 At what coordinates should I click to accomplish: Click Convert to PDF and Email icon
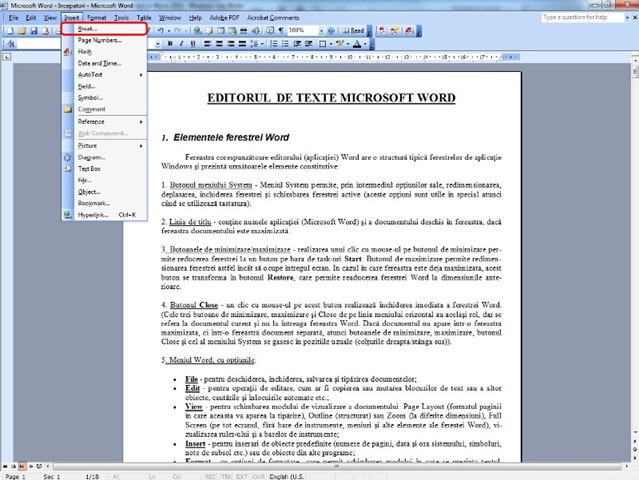[x=395, y=31]
